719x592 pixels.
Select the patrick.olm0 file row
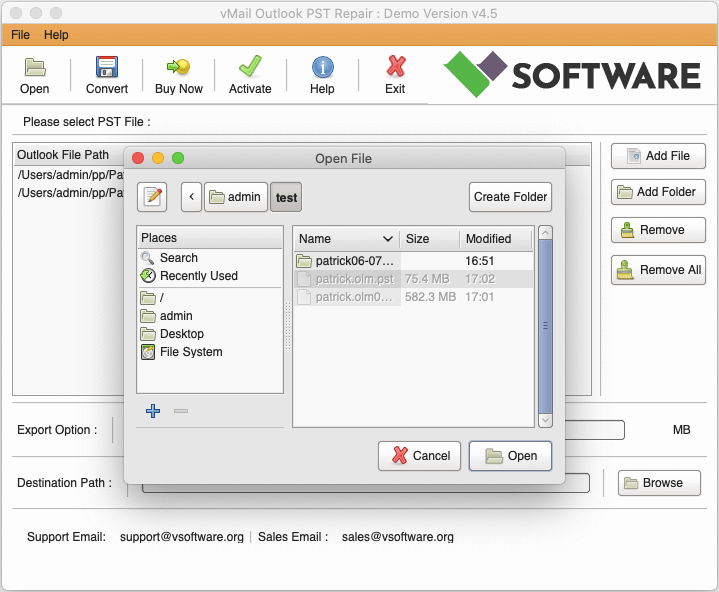413,297
